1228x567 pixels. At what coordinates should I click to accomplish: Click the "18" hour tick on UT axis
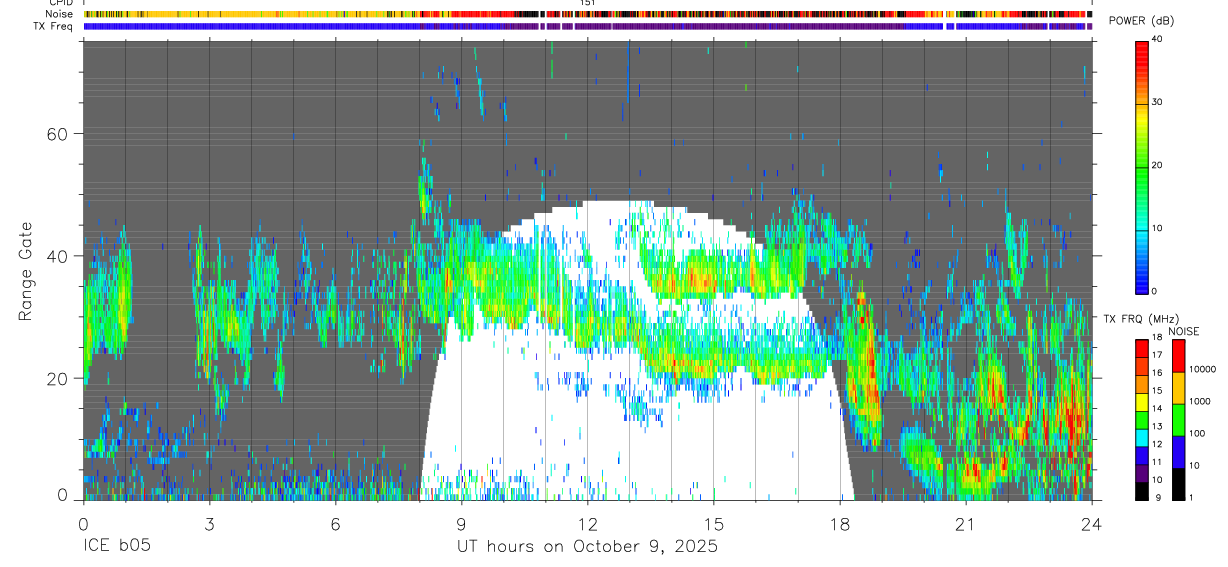pos(840,523)
